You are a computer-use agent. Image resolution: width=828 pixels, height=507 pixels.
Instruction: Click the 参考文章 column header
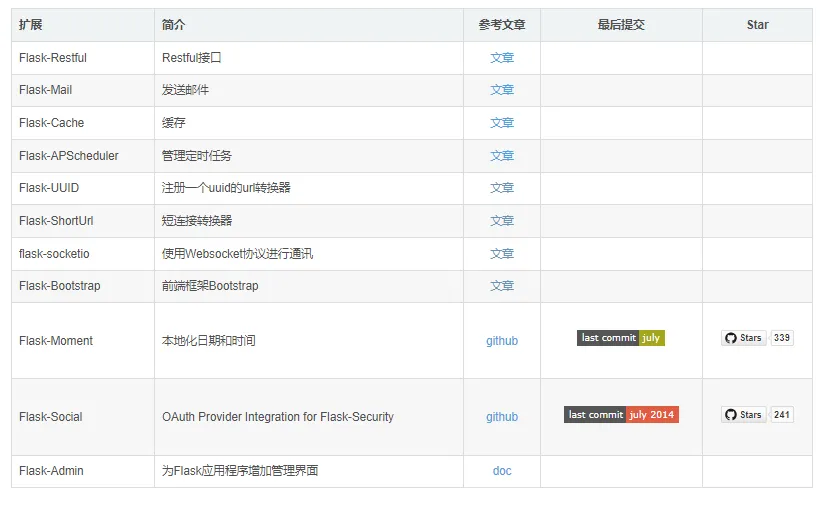click(x=502, y=25)
